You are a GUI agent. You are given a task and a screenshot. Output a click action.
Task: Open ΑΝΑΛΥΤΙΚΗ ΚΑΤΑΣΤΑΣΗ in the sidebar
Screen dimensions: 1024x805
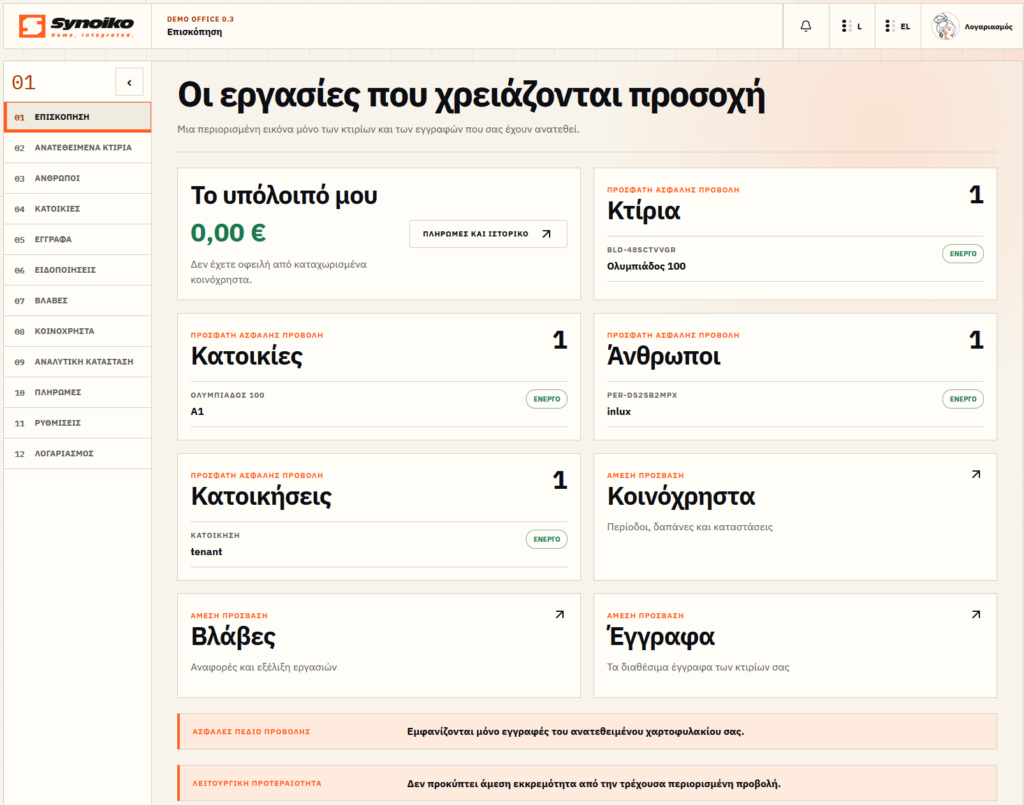coord(78,362)
